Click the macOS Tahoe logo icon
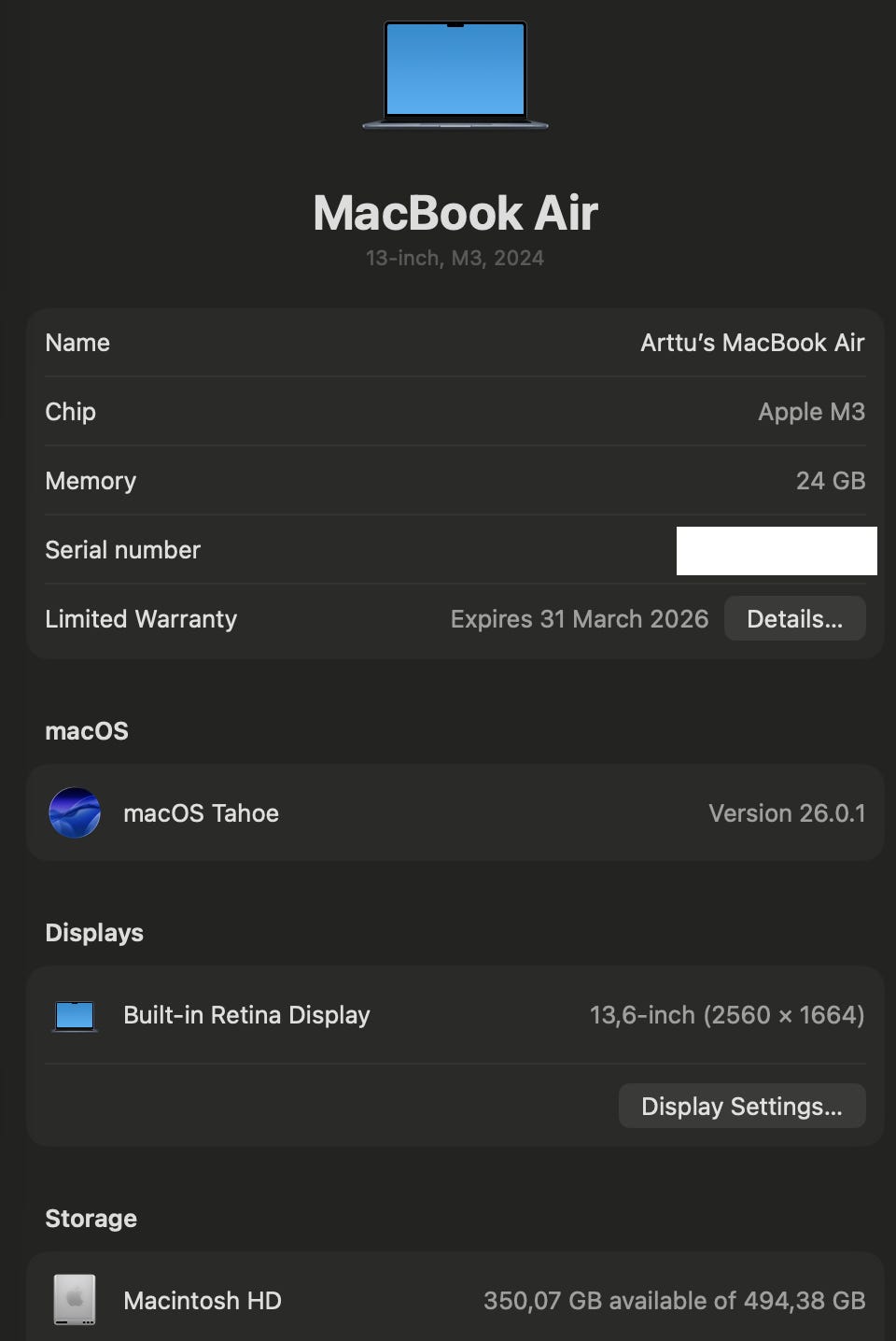The height and width of the screenshot is (1341, 896). click(75, 812)
